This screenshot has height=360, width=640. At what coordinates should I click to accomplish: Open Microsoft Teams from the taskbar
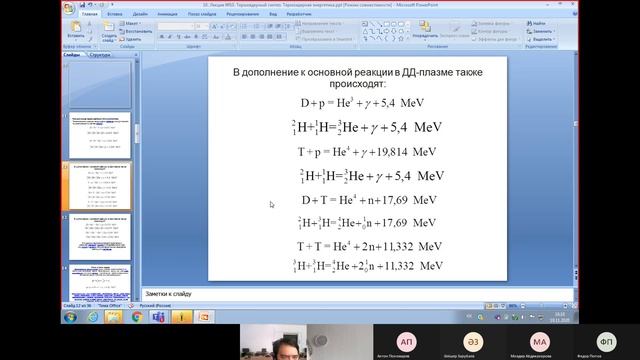point(159,317)
